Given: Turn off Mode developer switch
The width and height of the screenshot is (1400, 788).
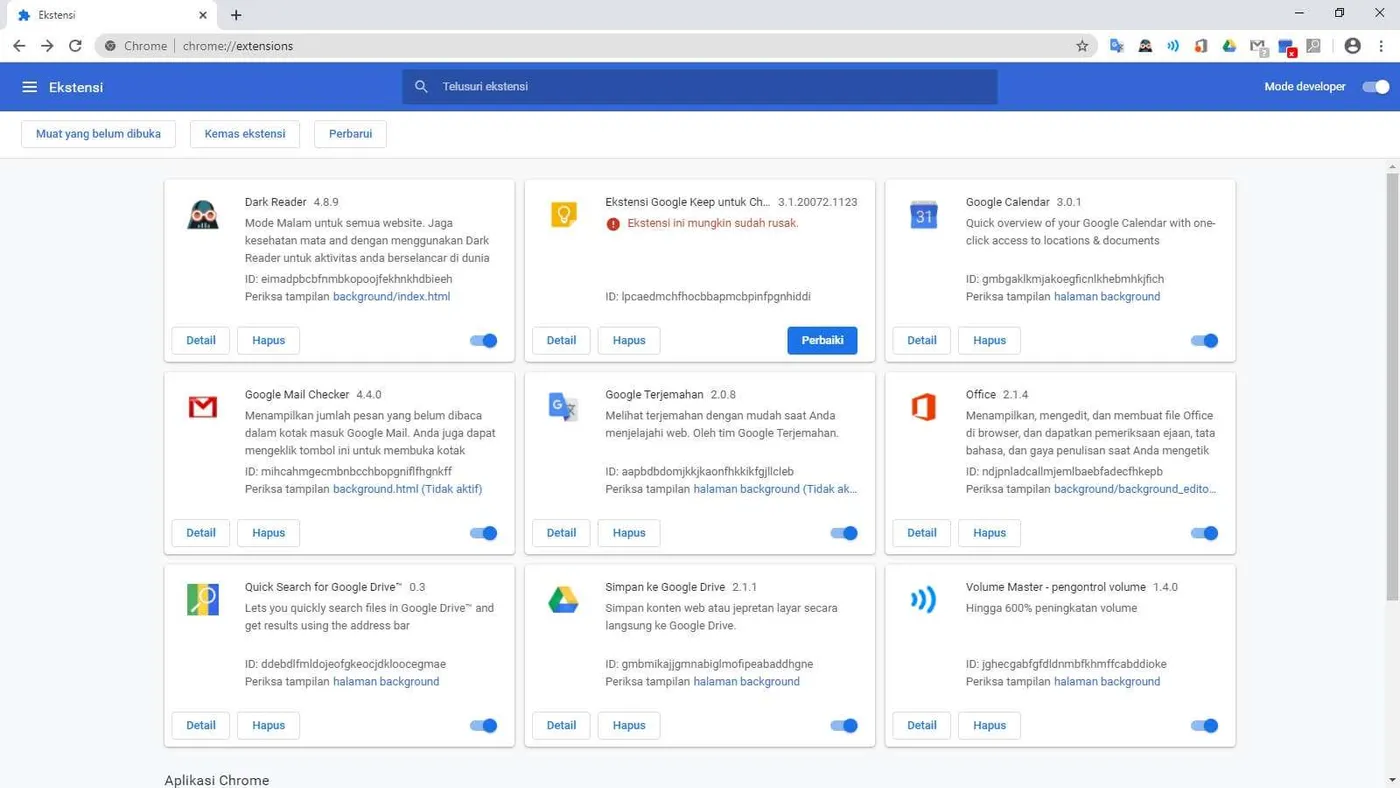Looking at the screenshot, I should click(1376, 87).
